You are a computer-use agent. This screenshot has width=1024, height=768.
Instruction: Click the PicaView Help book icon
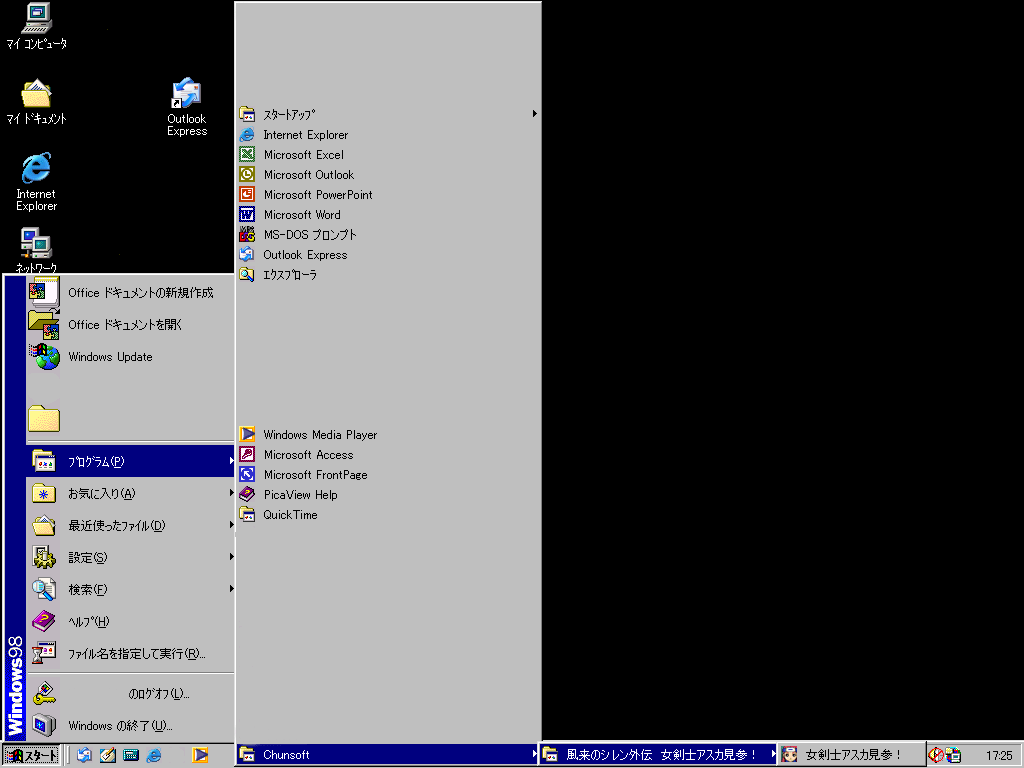pyautogui.click(x=247, y=494)
